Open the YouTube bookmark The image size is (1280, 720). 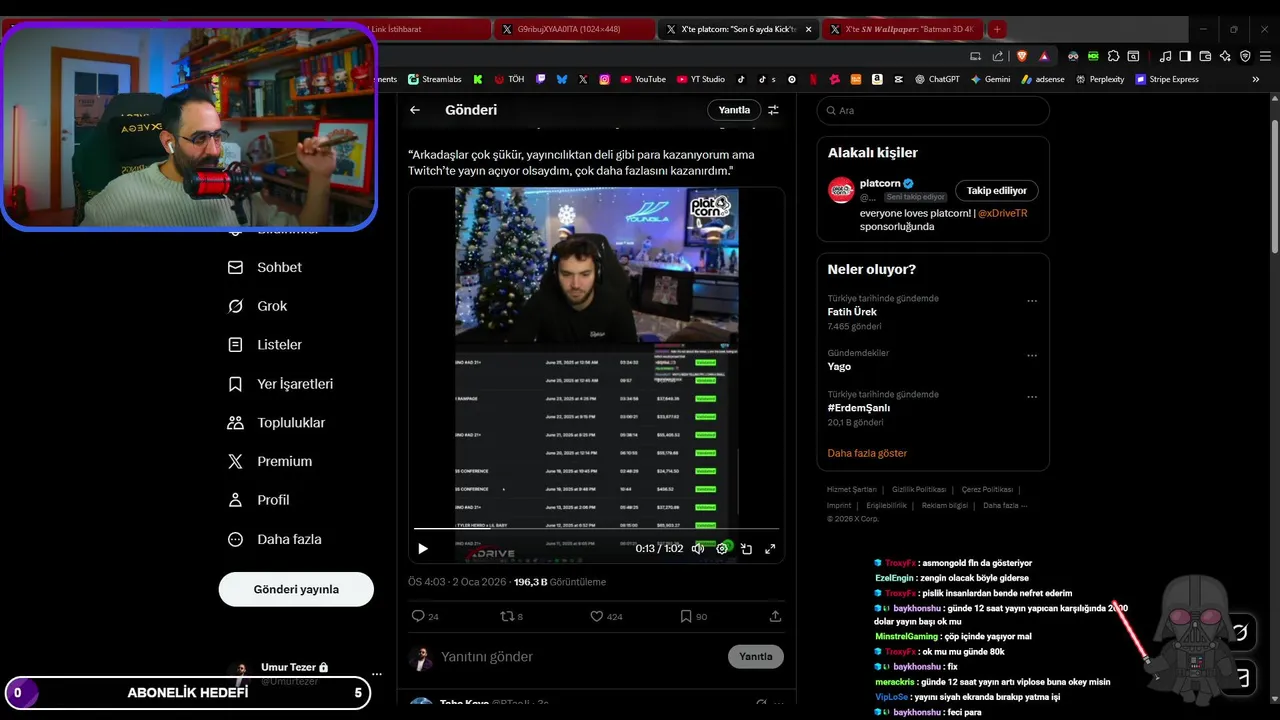click(643, 79)
